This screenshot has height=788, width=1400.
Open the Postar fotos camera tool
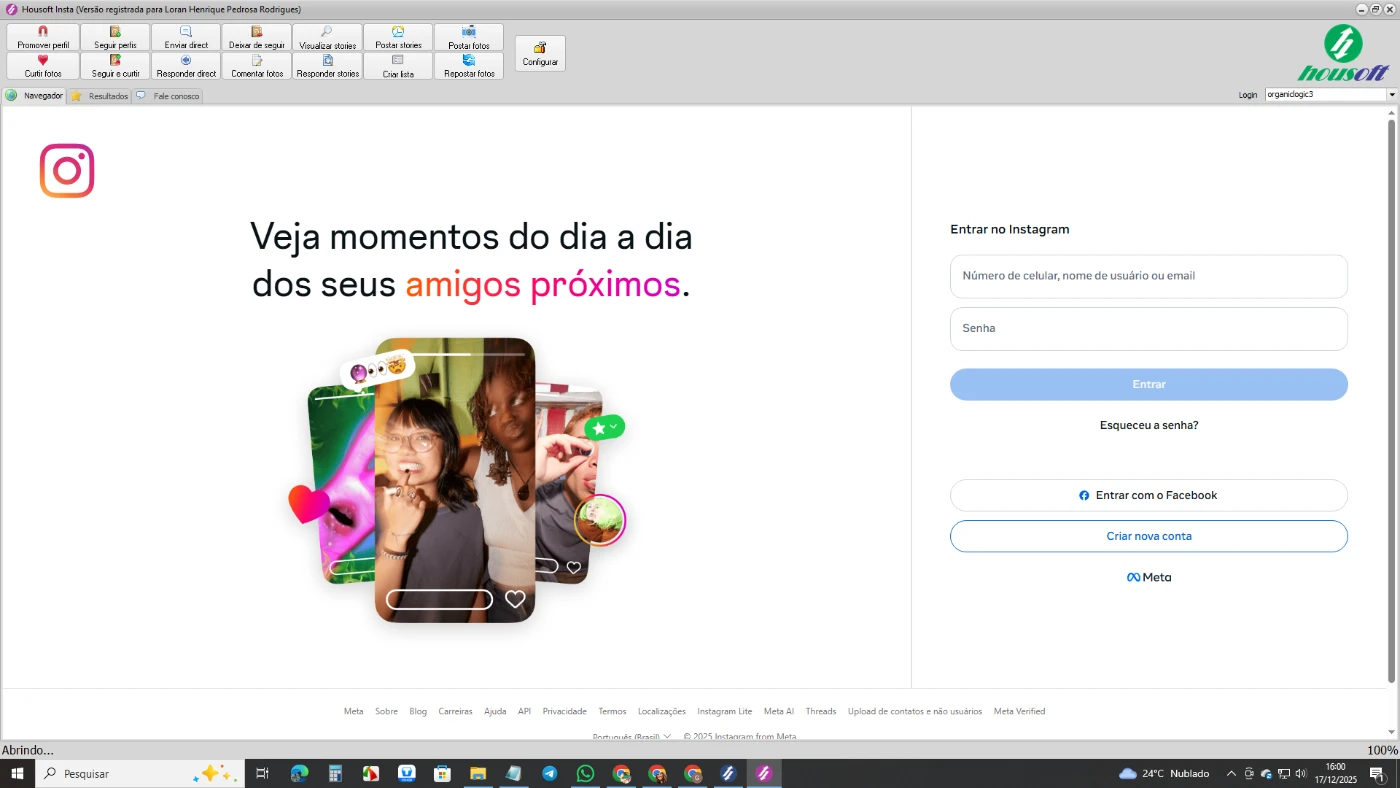point(468,38)
